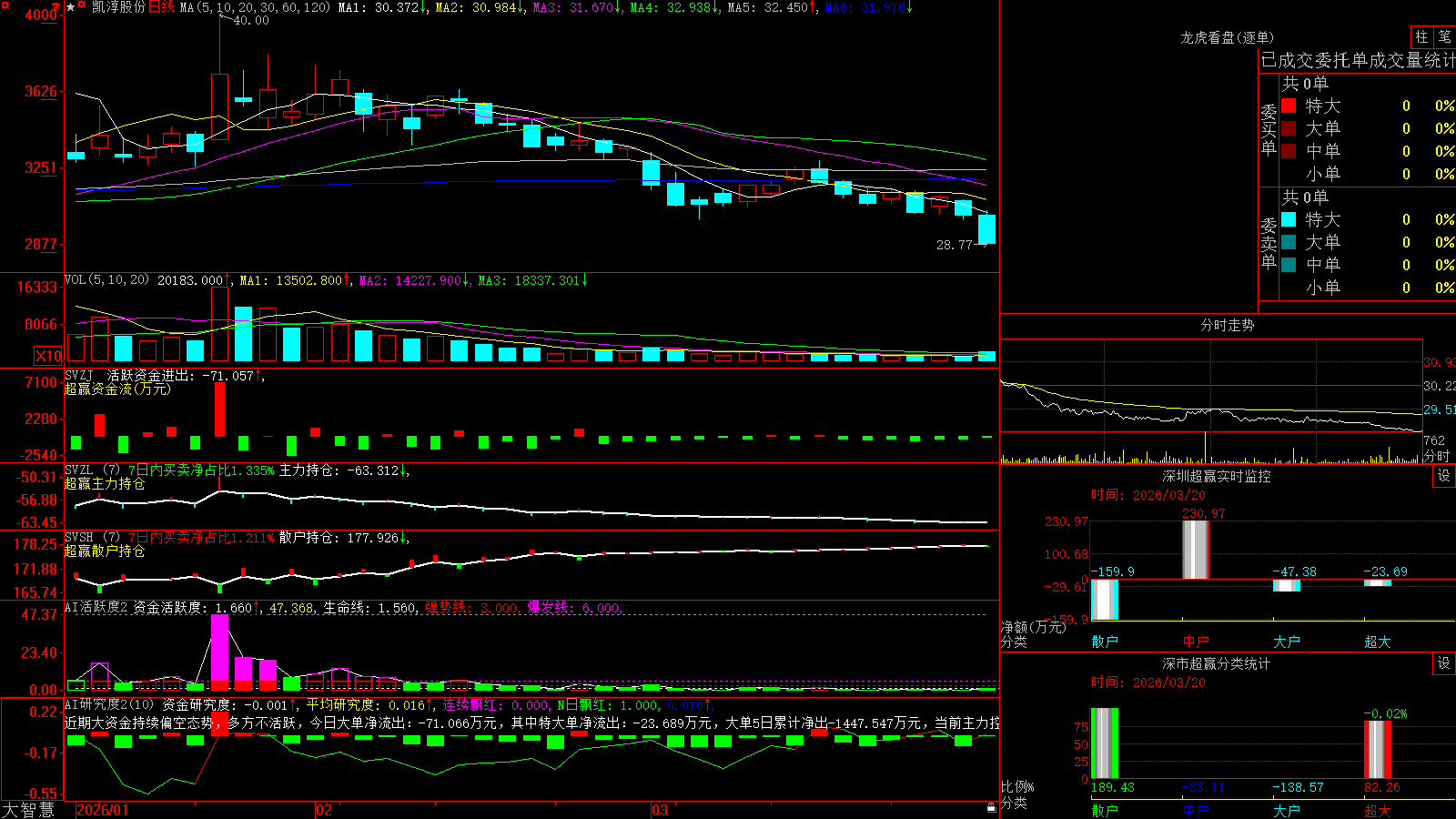This screenshot has height=819, width=1456.
Task: Click the 大智慧 logo in the bottom-left
Action: [28, 809]
